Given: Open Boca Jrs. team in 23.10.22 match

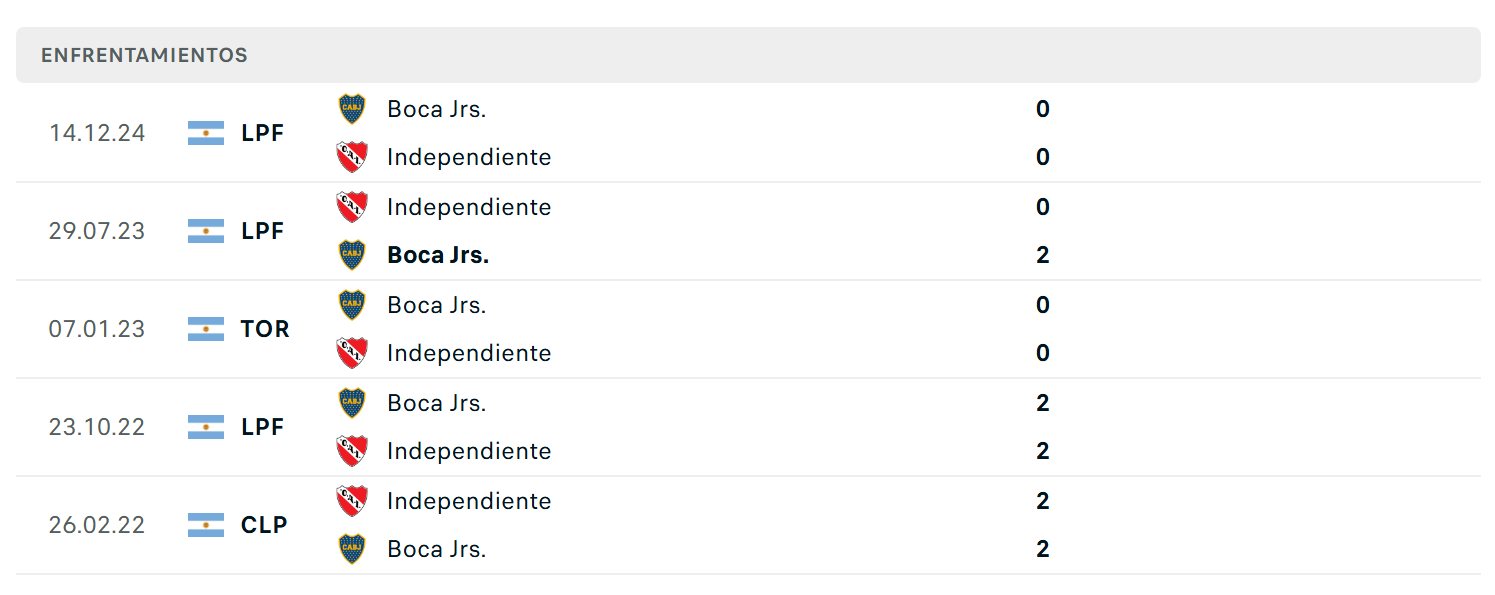Looking at the screenshot, I should pos(437,403).
